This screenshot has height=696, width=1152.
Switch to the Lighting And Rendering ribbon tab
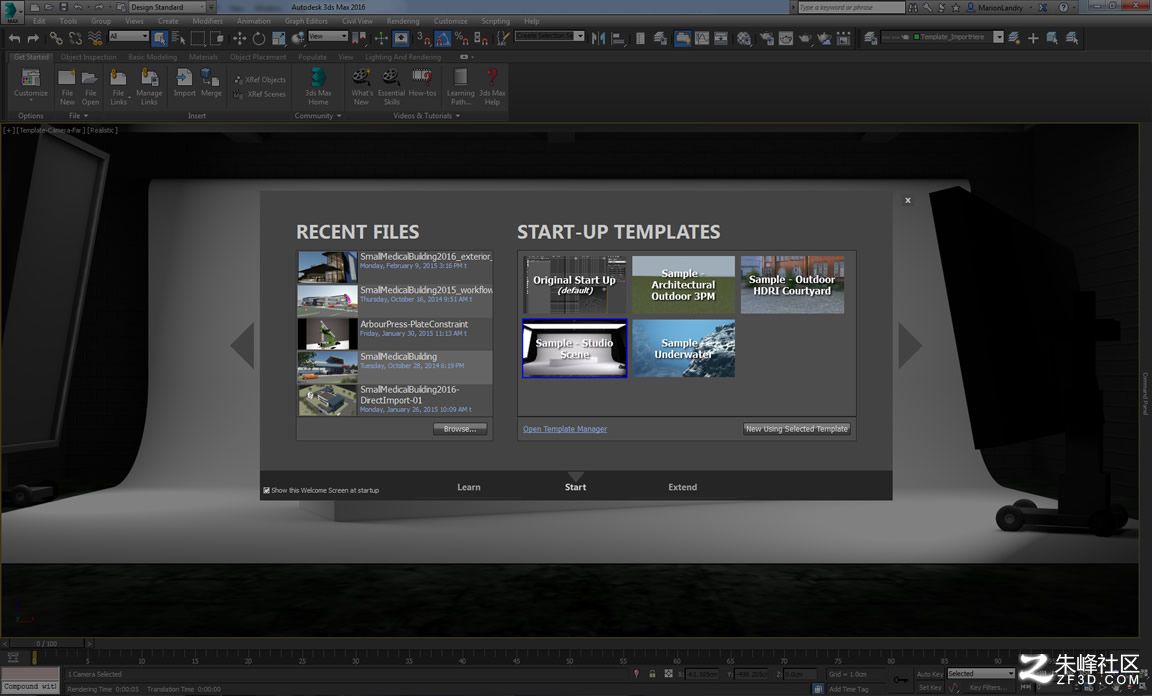coord(403,57)
